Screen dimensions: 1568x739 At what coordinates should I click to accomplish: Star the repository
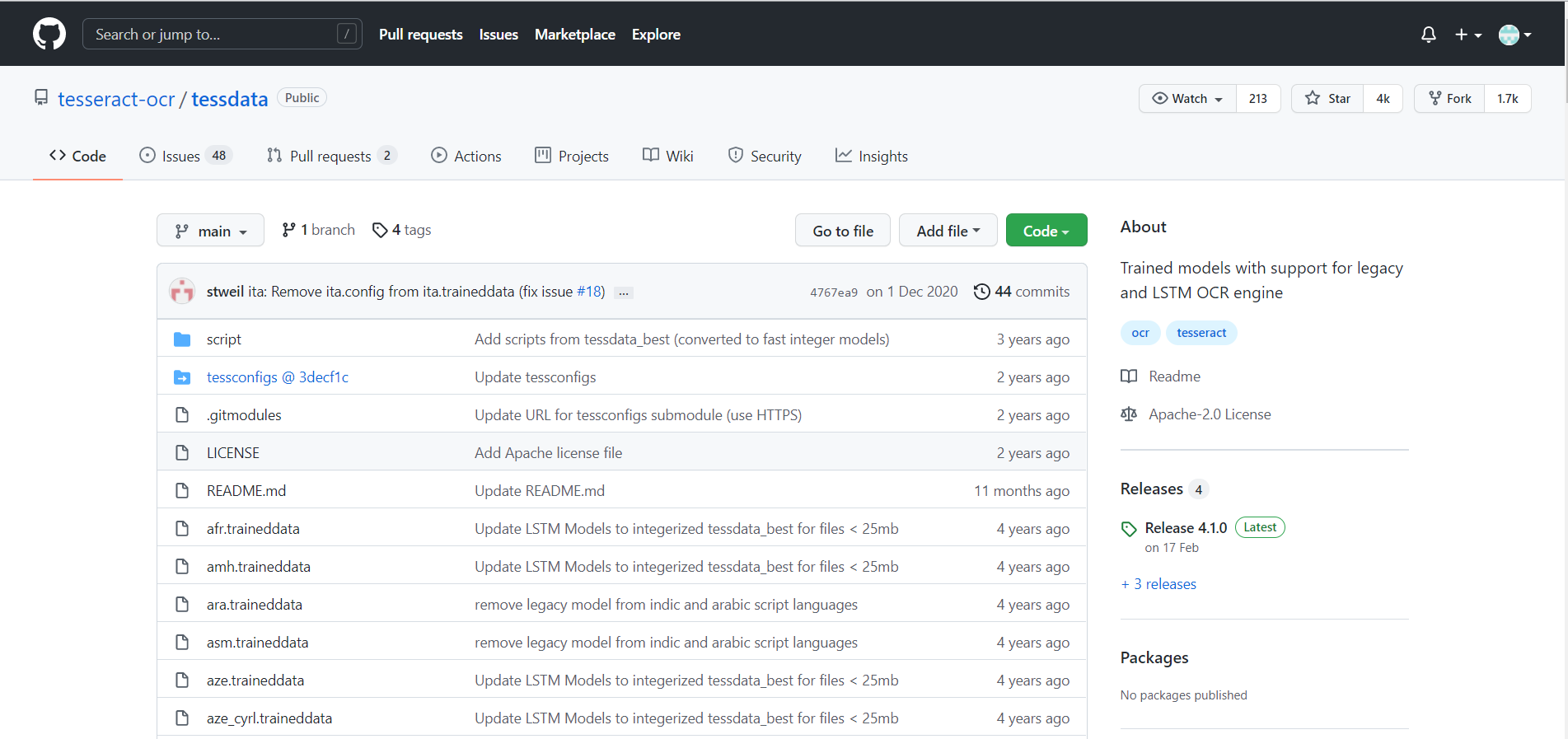(x=1327, y=98)
